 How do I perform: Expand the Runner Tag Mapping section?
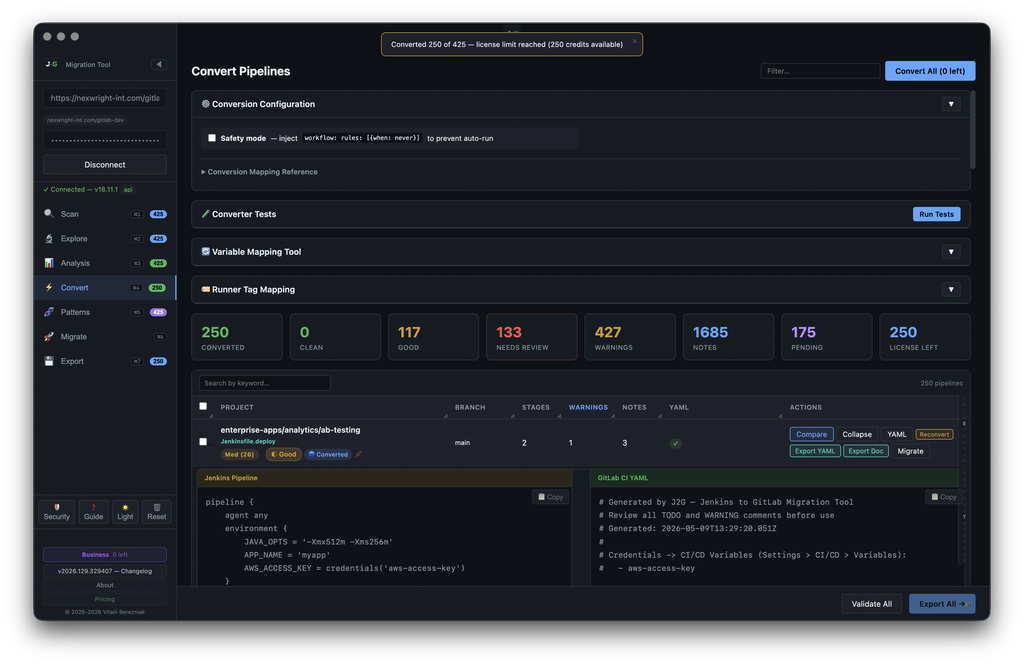click(951, 289)
